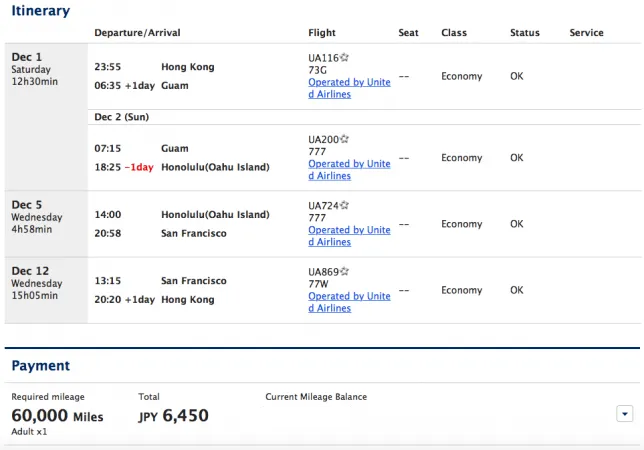Click the Dec 1 Saturday date cell
This screenshot has width=644, height=450.
click(x=46, y=117)
